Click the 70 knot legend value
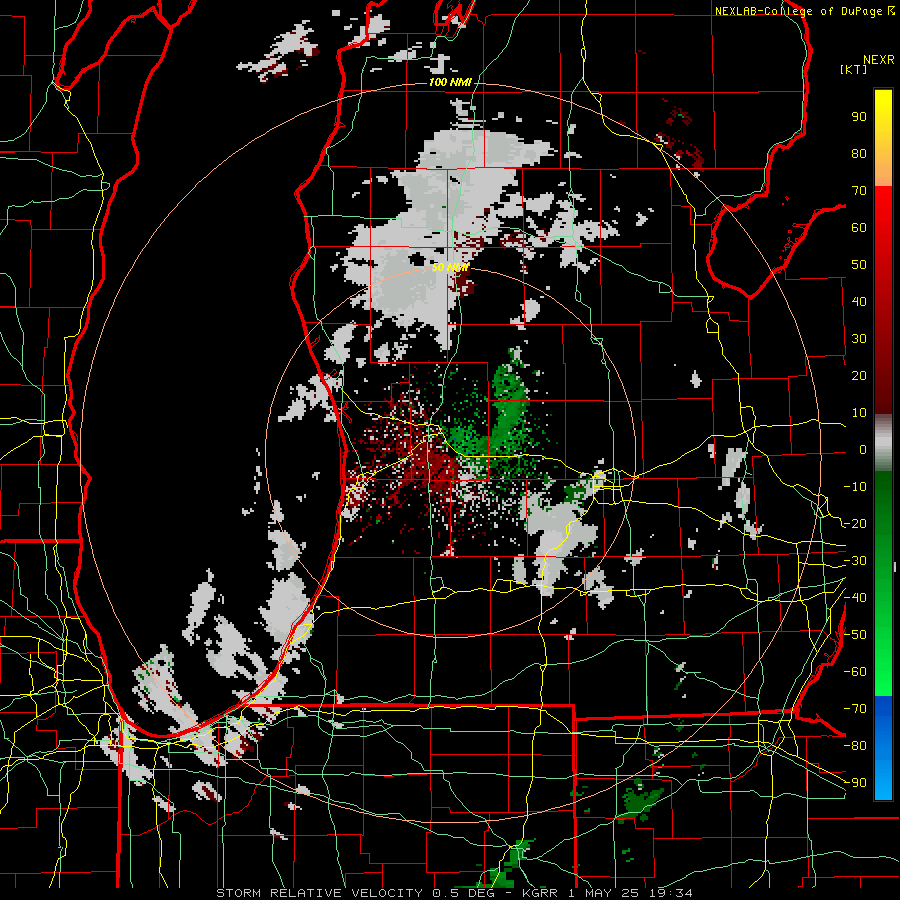The image size is (900, 900). click(x=859, y=191)
